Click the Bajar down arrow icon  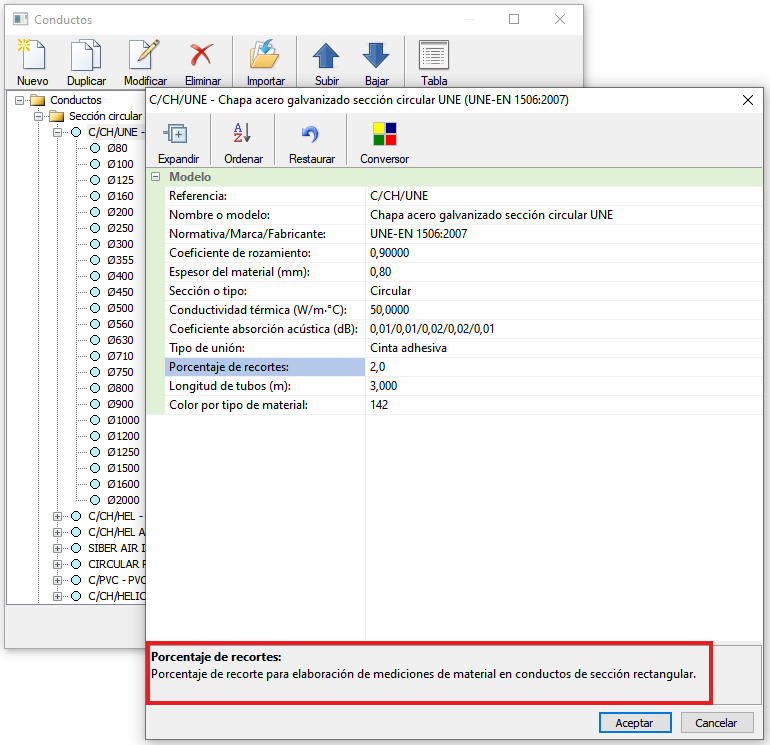pos(376,55)
